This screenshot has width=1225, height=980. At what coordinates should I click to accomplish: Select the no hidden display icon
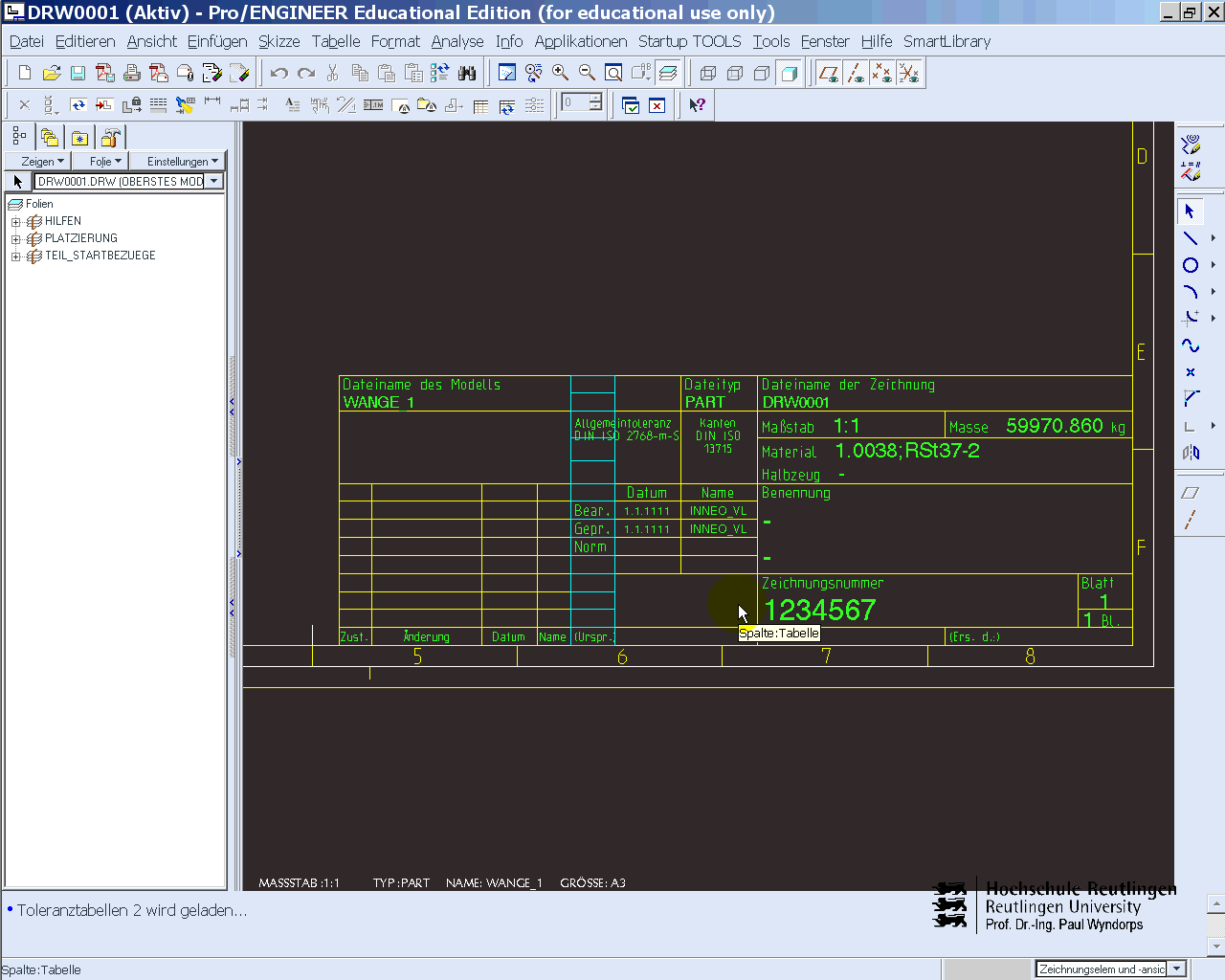762,73
